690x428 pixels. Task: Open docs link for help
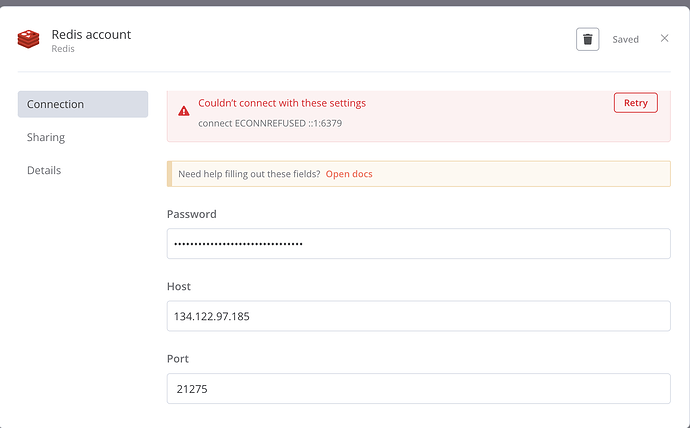click(x=349, y=174)
